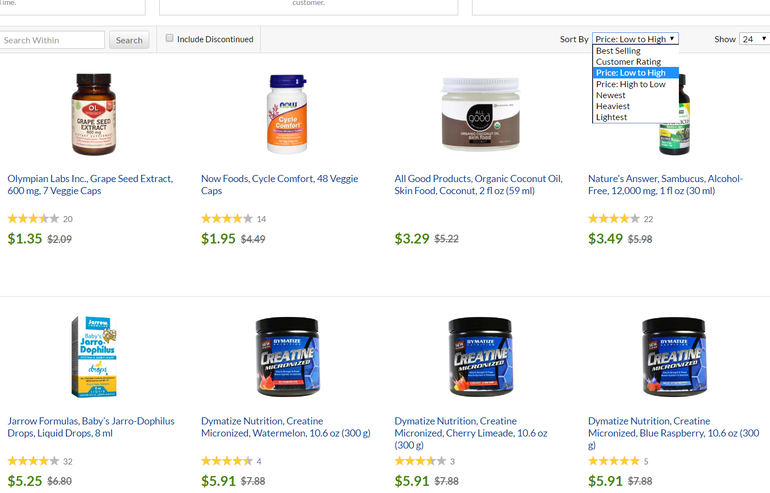Focus the Search Within input field
This screenshot has height=493, width=770.
point(52,40)
